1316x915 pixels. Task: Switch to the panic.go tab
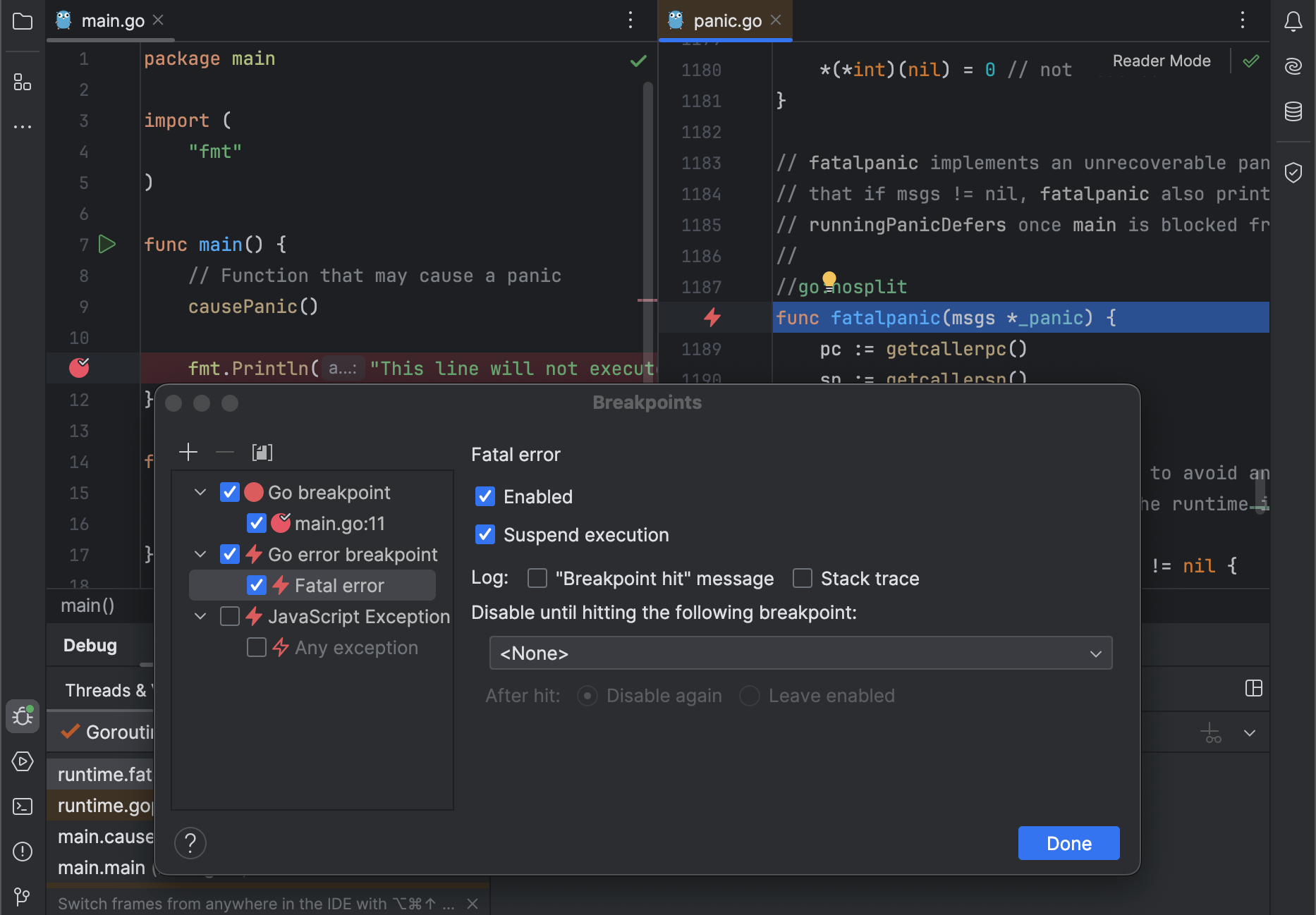tap(726, 20)
